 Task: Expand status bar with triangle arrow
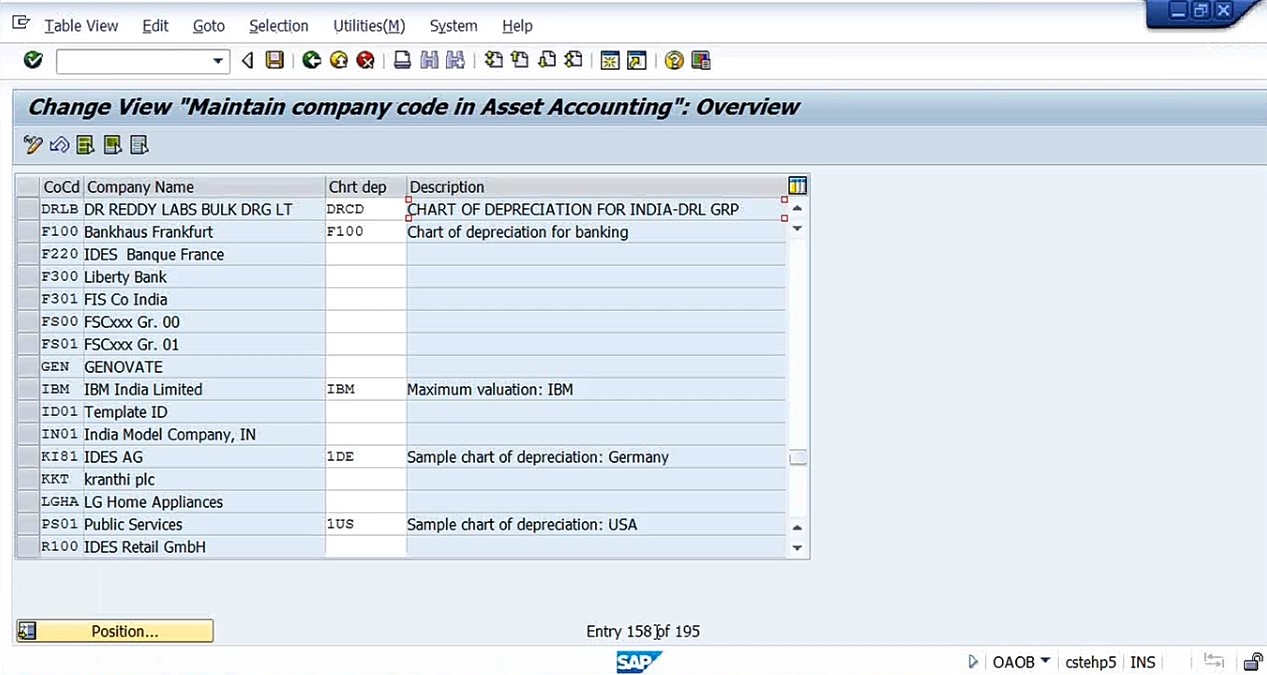pyautogui.click(x=973, y=661)
